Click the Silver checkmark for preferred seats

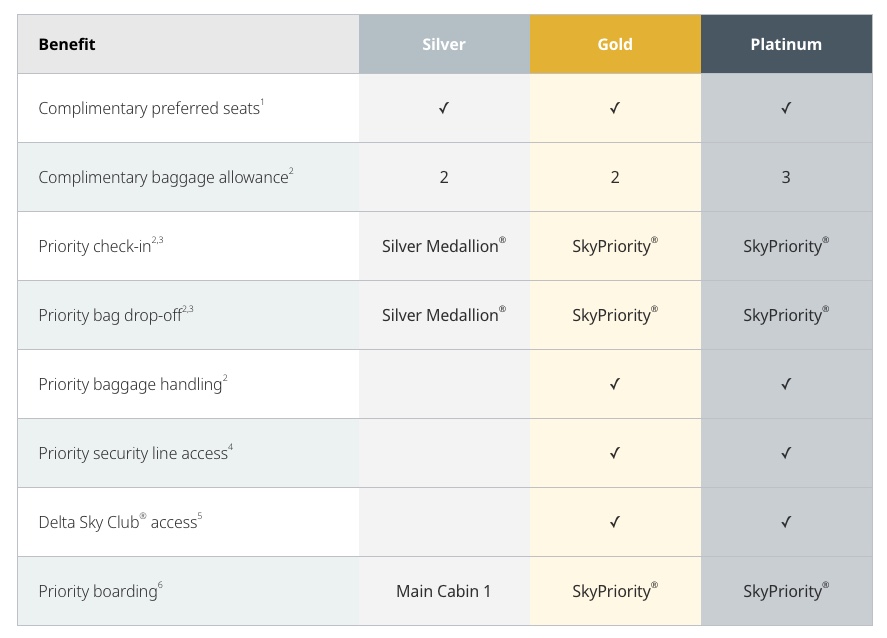click(444, 108)
